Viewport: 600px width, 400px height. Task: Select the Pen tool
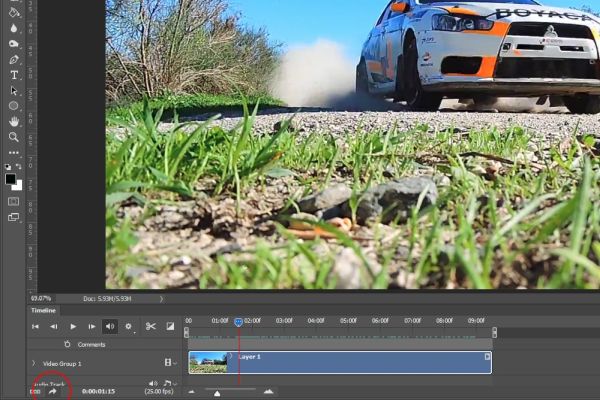14,59
